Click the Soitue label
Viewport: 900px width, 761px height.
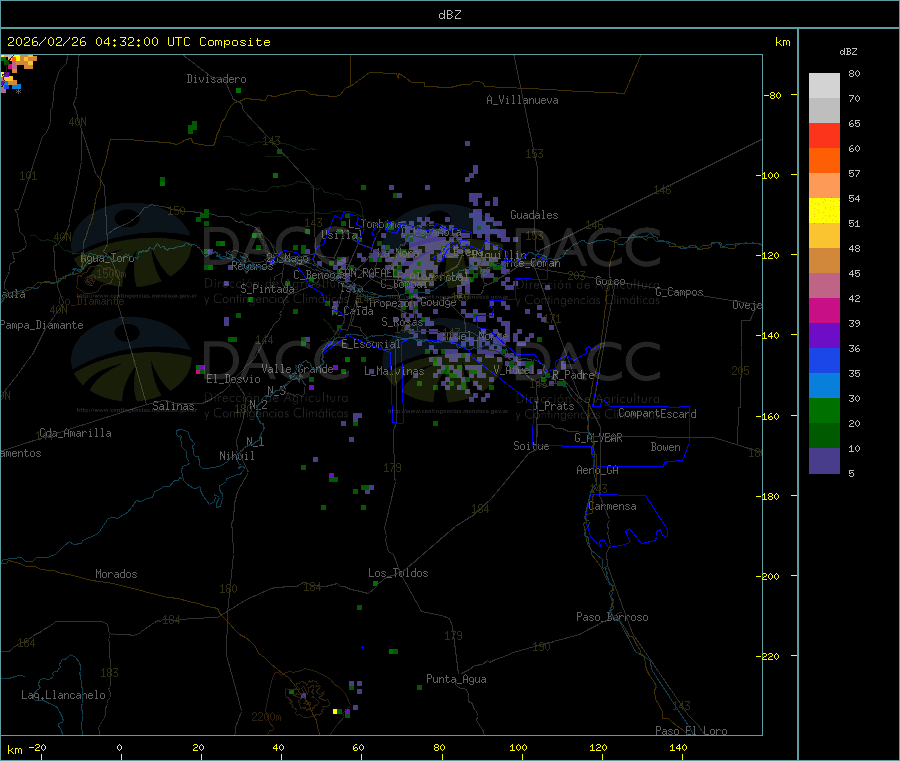pyautogui.click(x=531, y=446)
